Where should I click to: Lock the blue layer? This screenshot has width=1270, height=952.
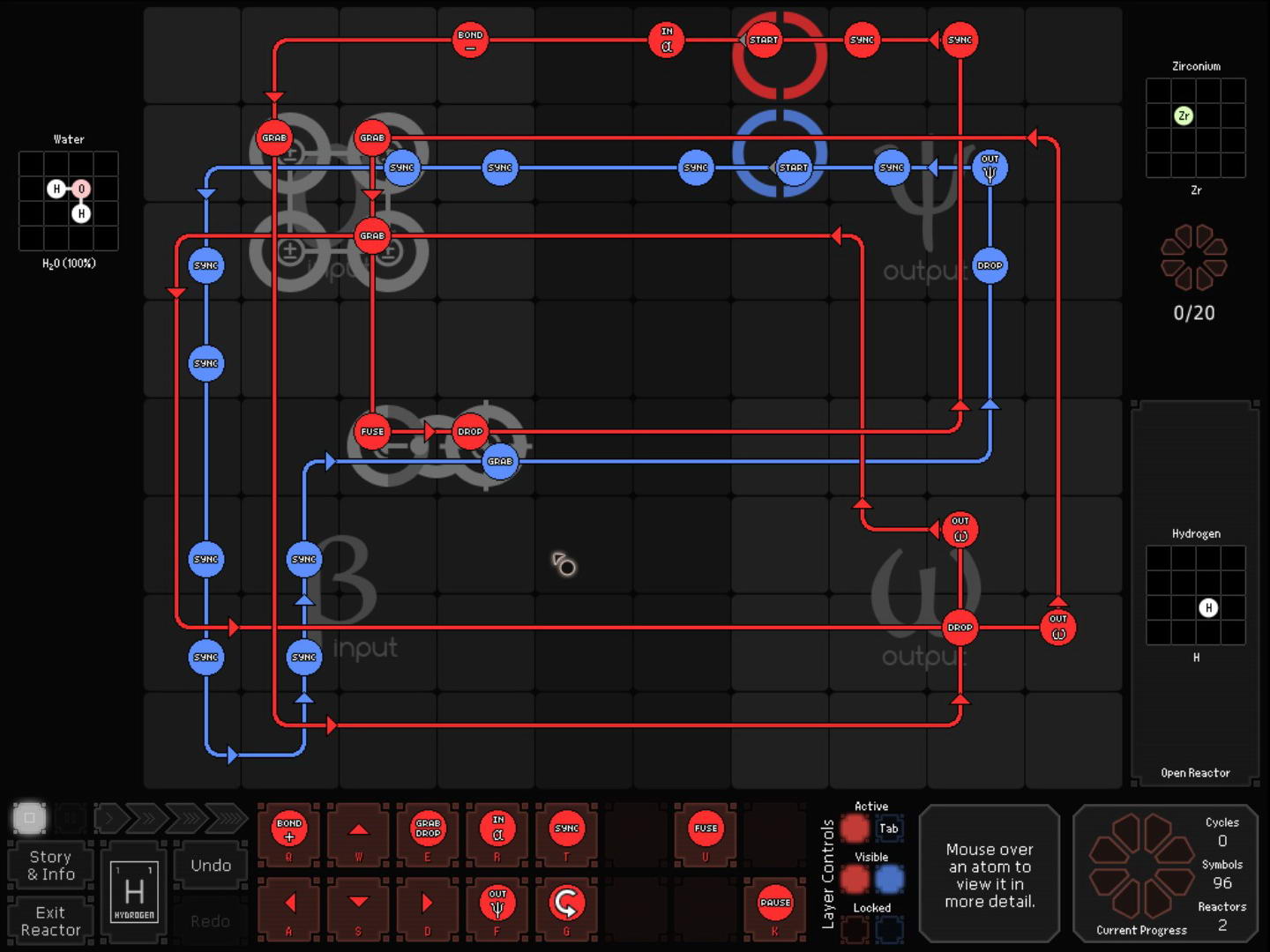tap(889, 928)
